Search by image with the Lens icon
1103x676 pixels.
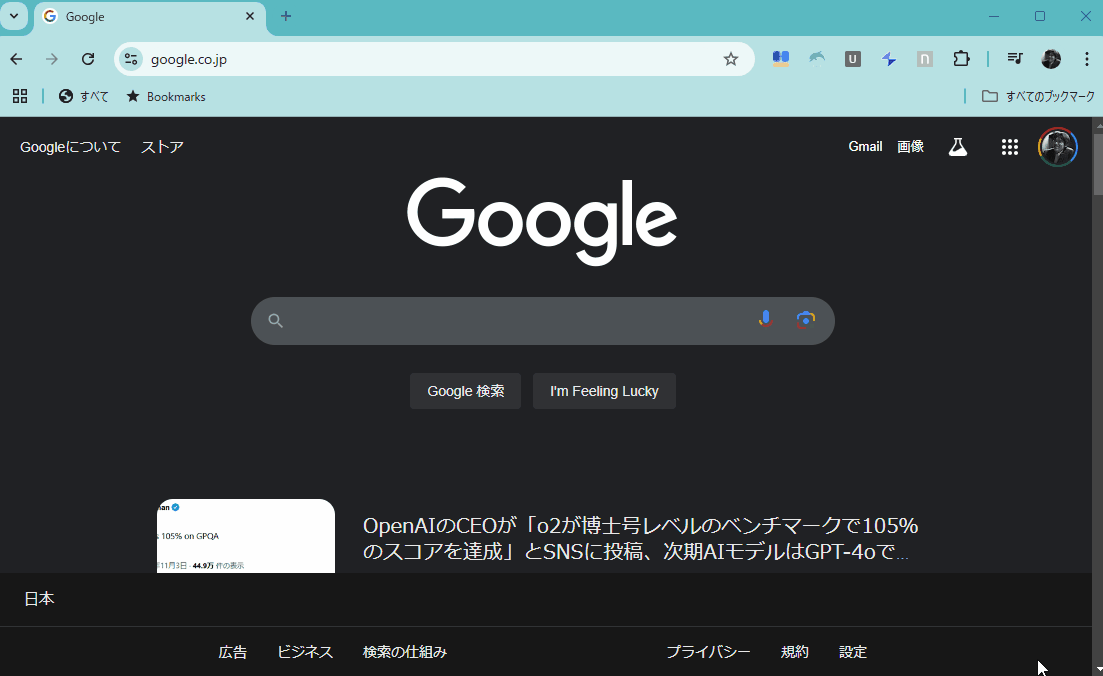click(805, 320)
